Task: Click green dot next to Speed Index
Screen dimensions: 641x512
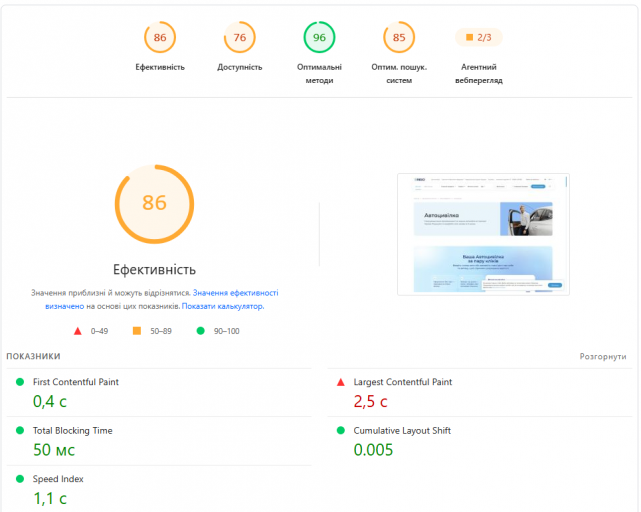Action: click(x=20, y=478)
